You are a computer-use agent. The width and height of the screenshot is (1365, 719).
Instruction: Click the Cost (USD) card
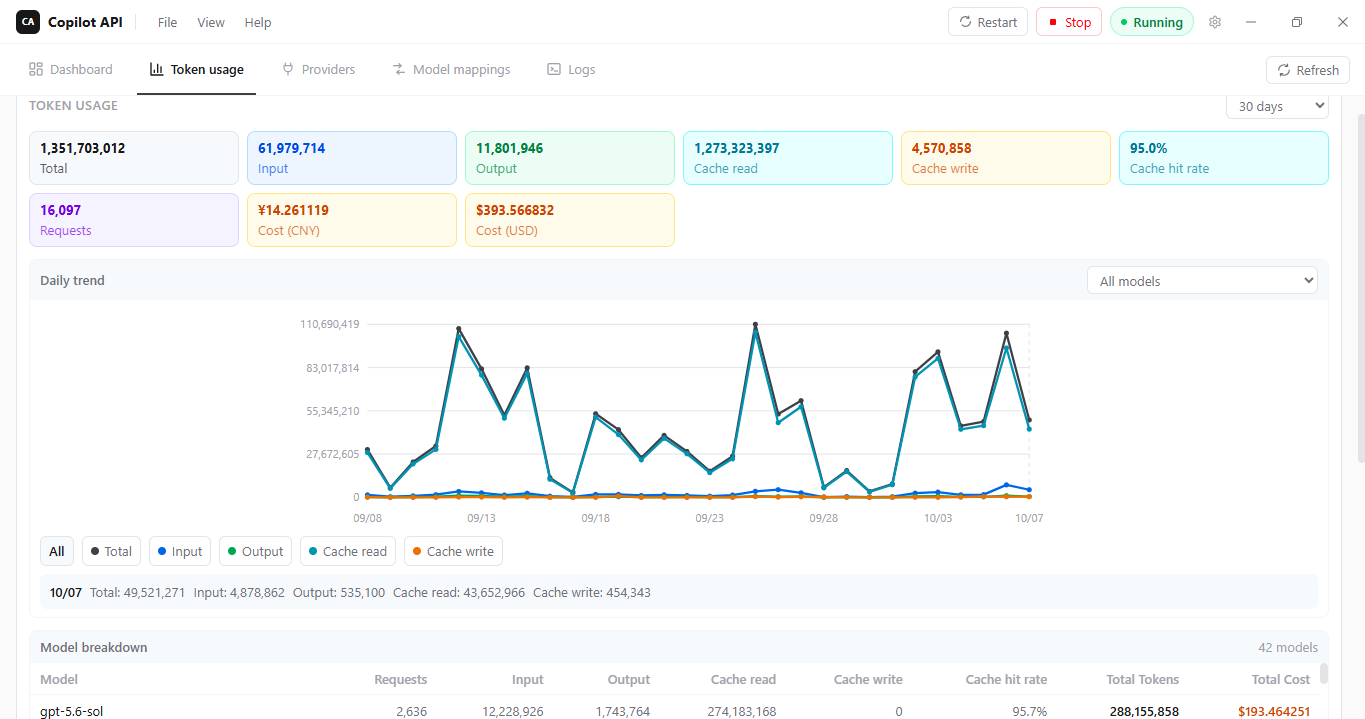[570, 220]
